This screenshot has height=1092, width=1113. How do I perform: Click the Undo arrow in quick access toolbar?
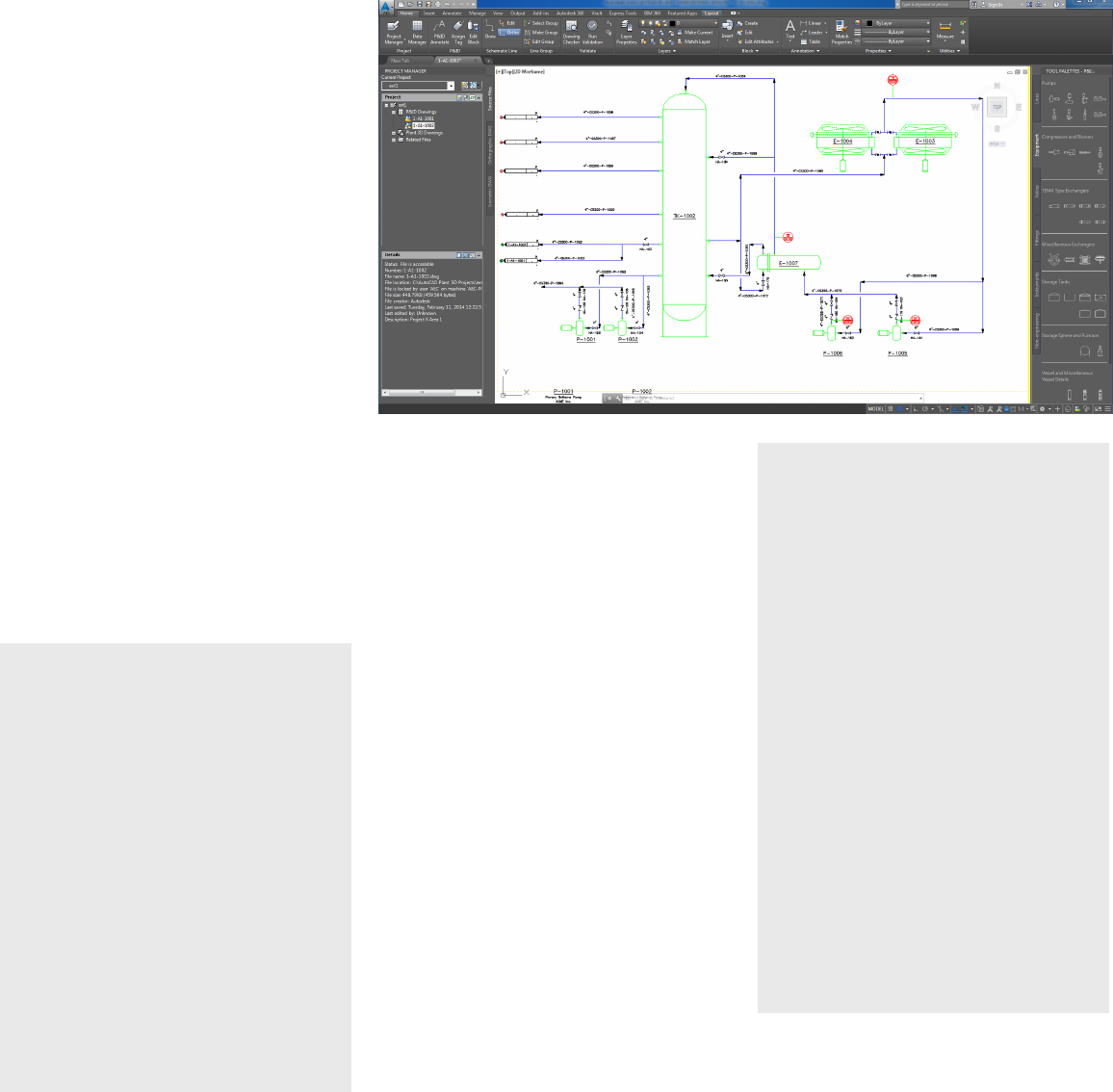(447, 4)
